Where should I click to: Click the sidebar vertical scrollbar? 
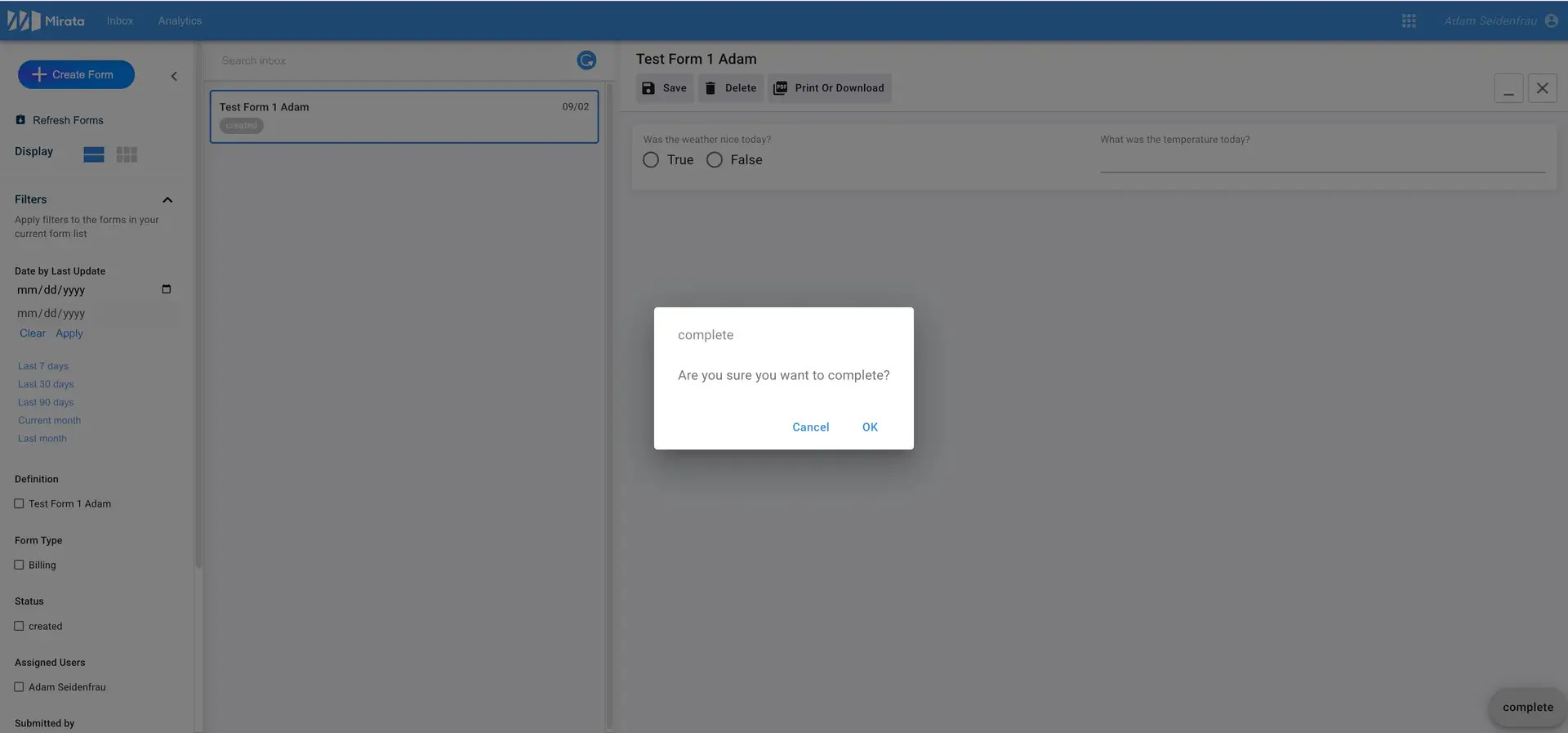(198, 304)
